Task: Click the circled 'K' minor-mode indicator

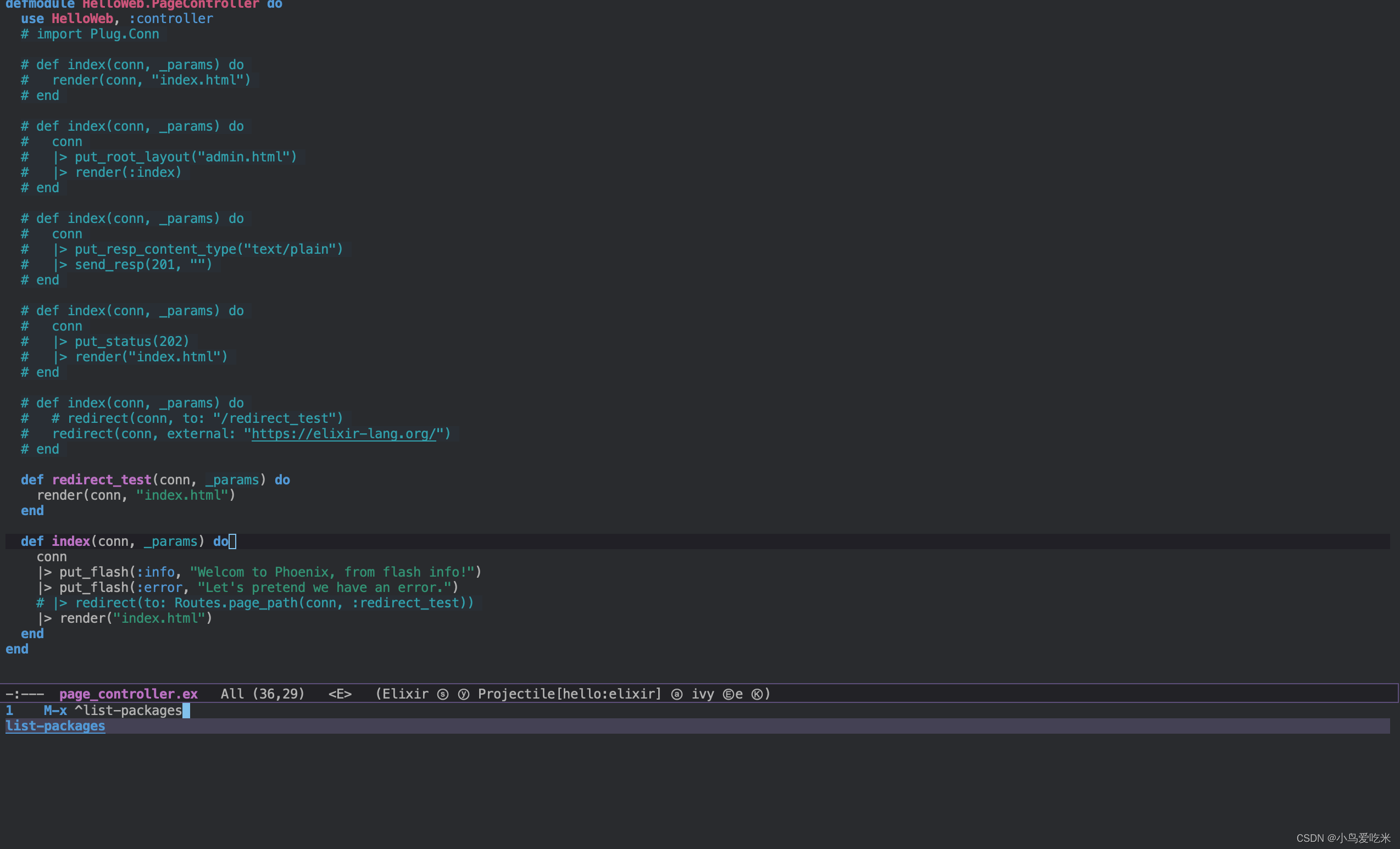Action: tap(757, 694)
